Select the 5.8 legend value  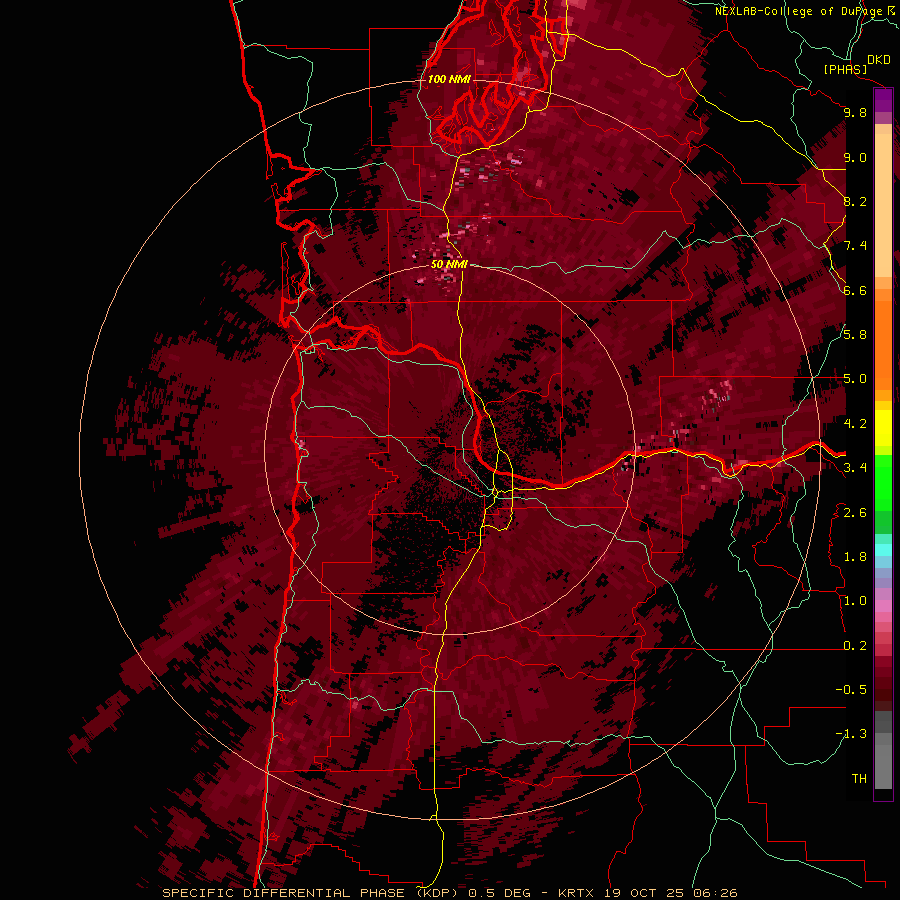click(x=855, y=335)
